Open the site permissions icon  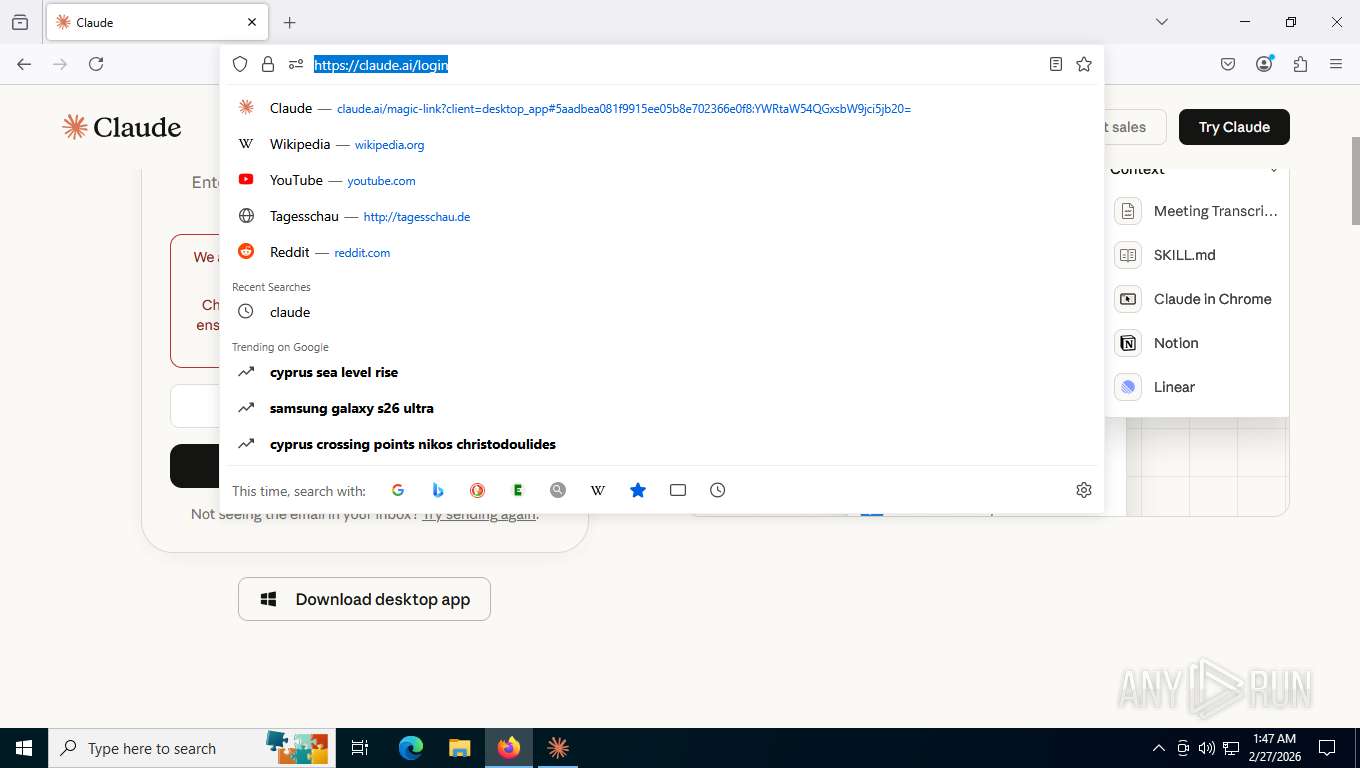coord(296,64)
